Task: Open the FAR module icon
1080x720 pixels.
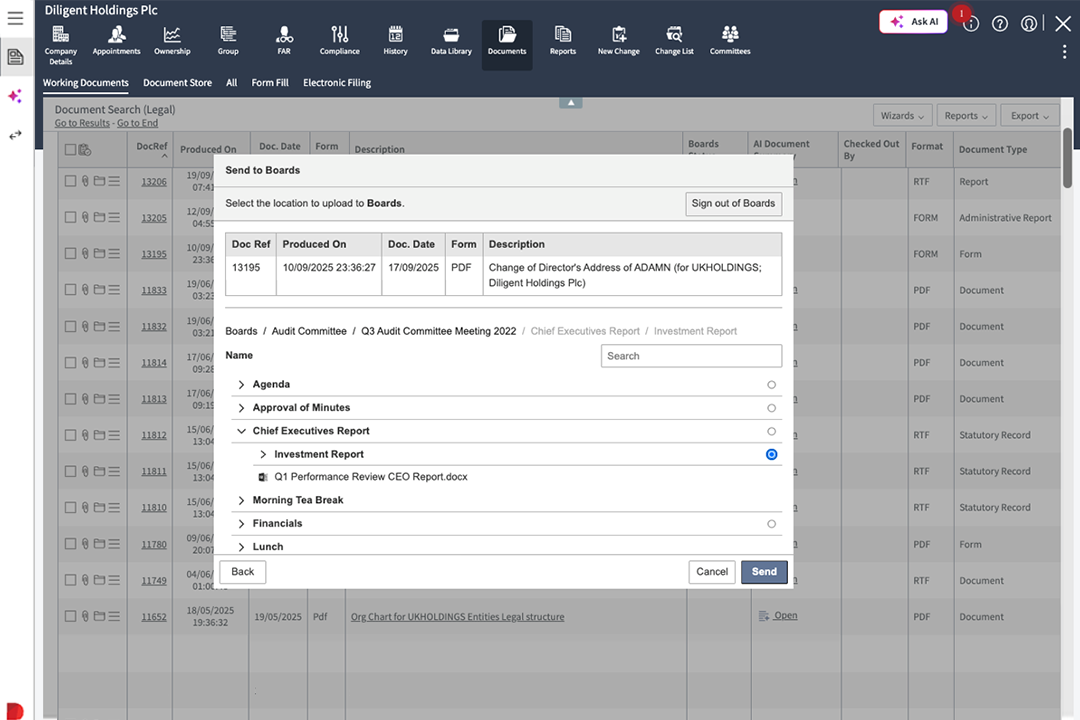Action: tap(283, 39)
